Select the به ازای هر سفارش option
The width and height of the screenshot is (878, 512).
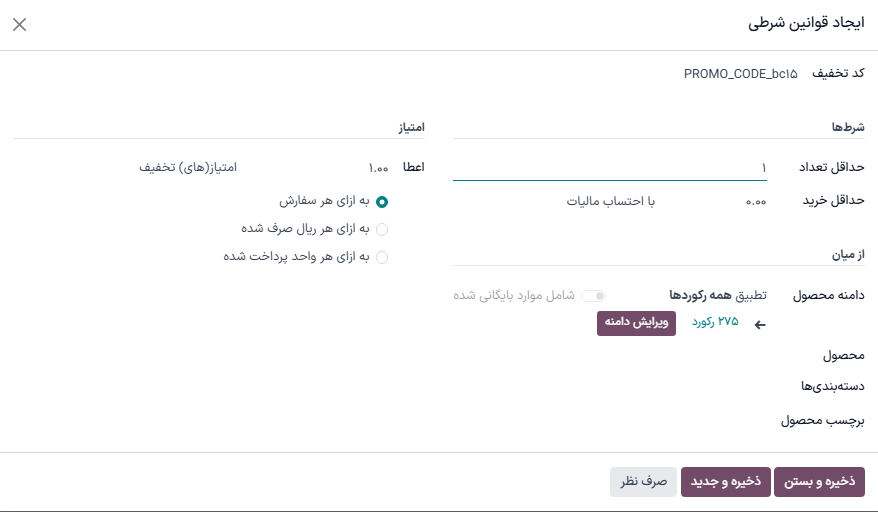[381, 201]
